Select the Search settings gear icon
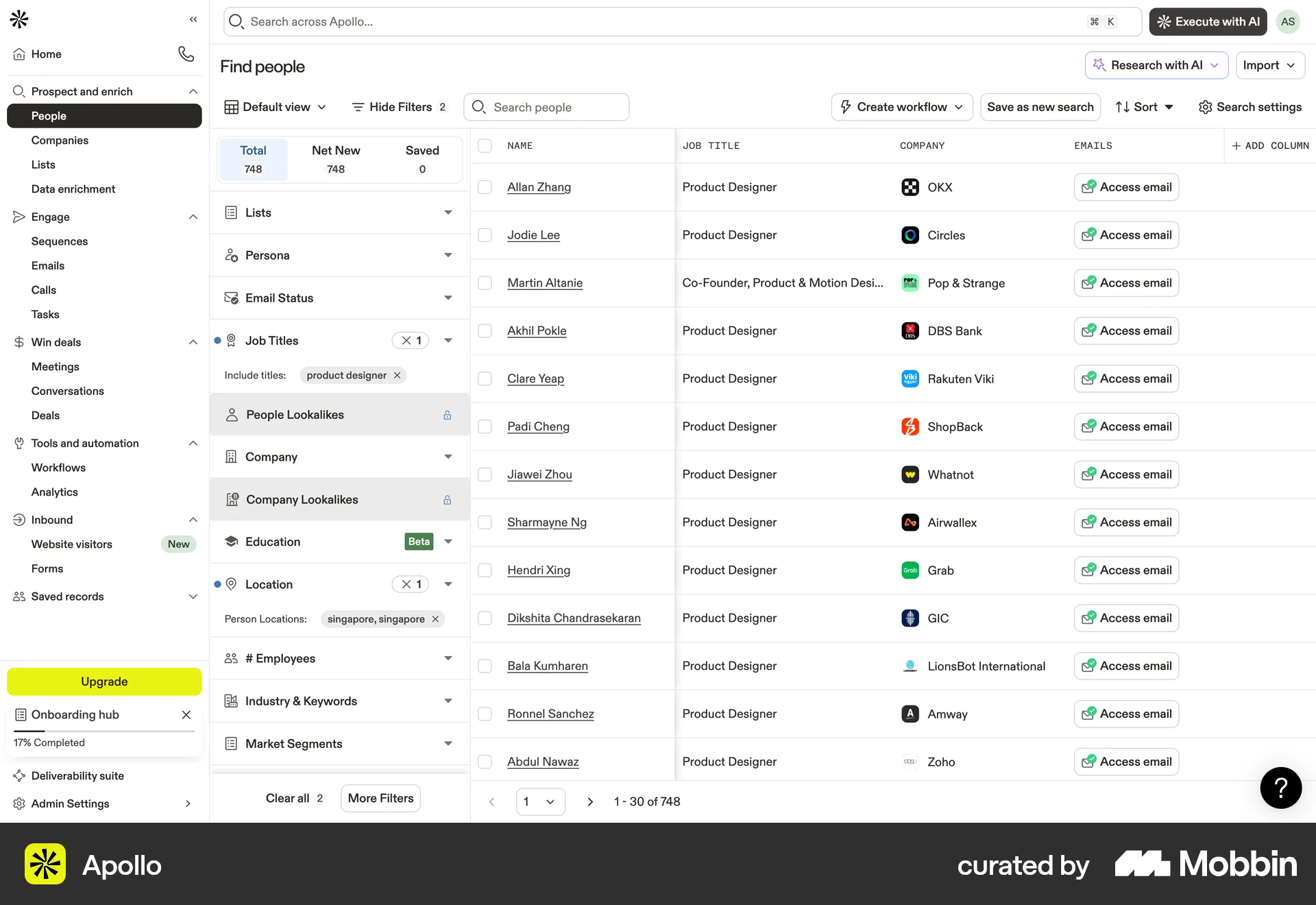Viewport: 1316px width, 905px height. coord(1205,107)
